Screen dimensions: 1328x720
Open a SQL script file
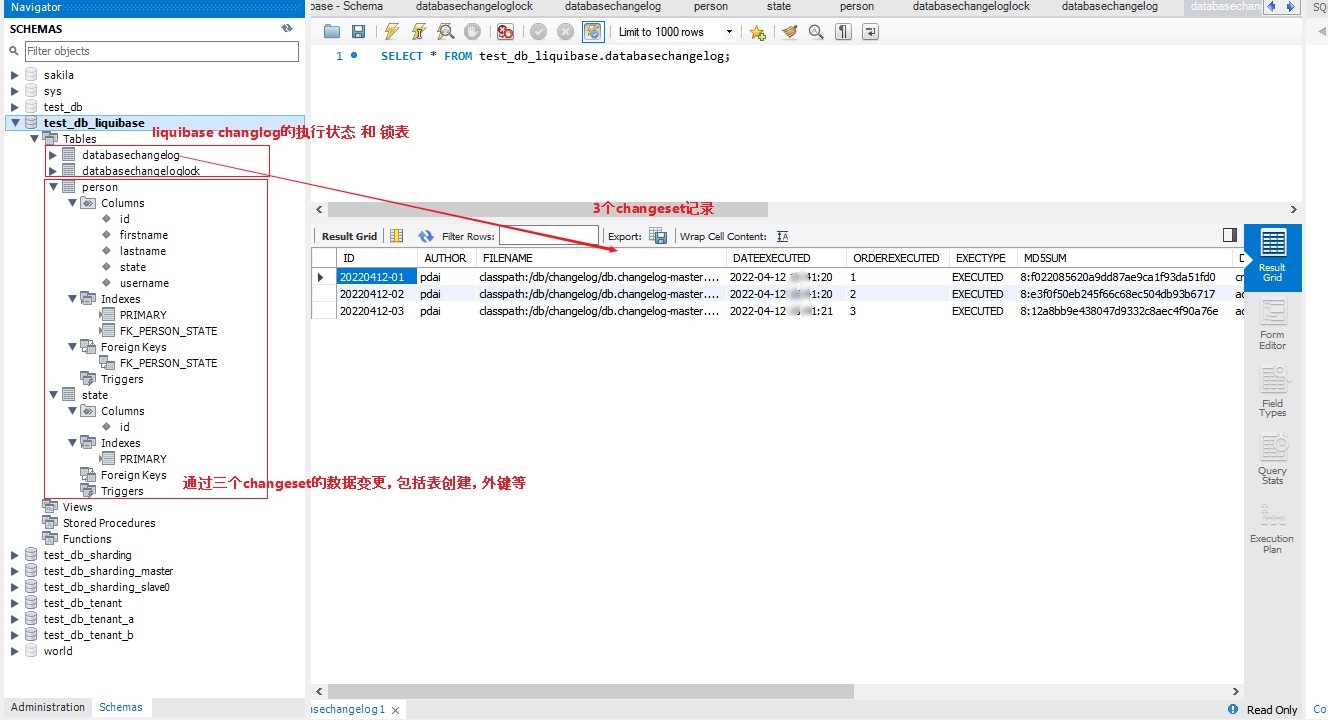(332, 31)
